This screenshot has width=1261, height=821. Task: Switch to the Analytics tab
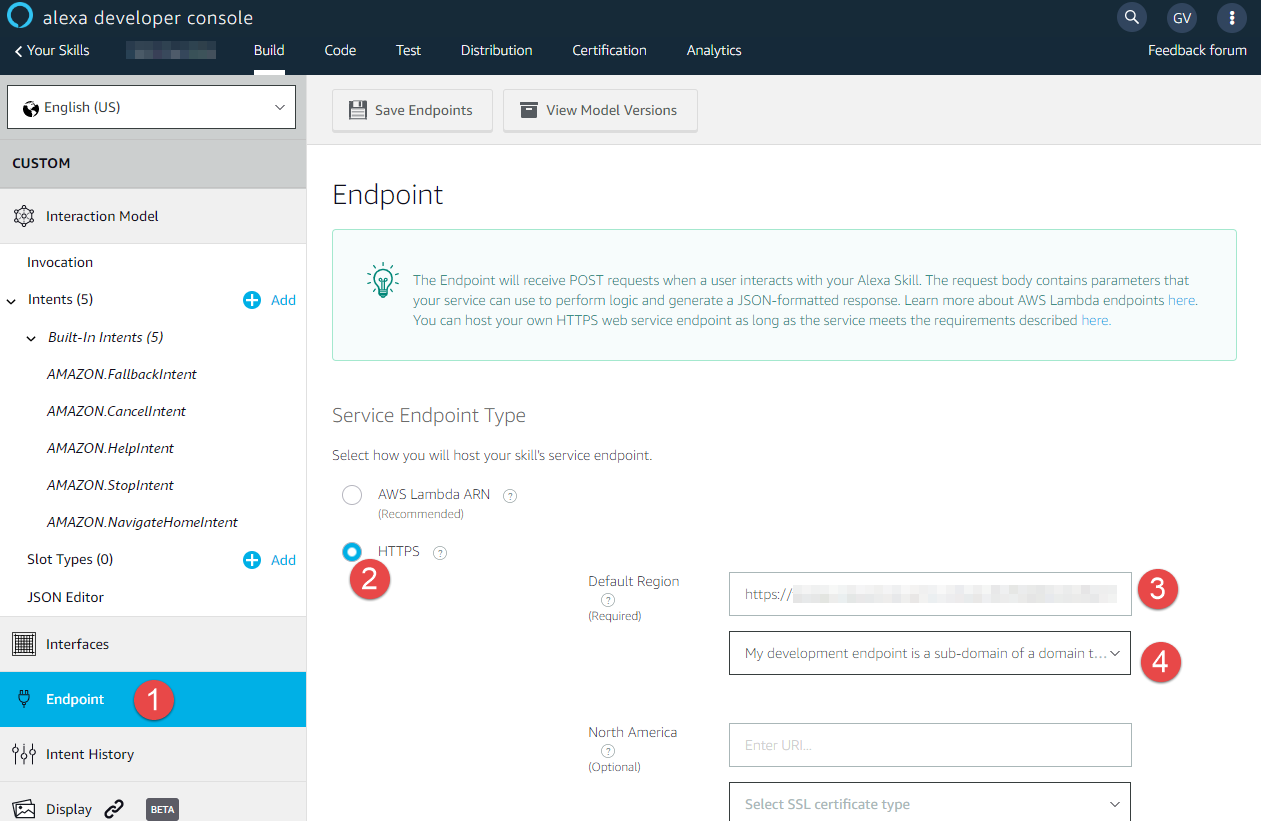click(x=714, y=50)
